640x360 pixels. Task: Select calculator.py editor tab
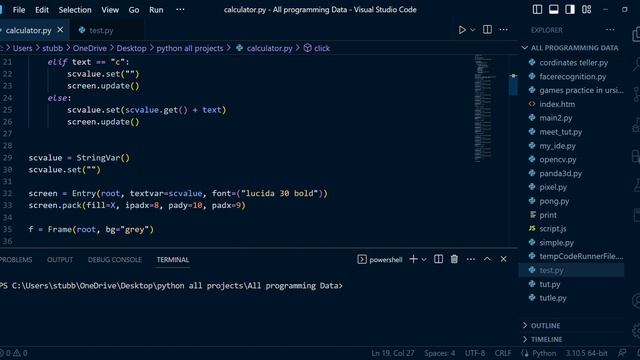coord(29,30)
